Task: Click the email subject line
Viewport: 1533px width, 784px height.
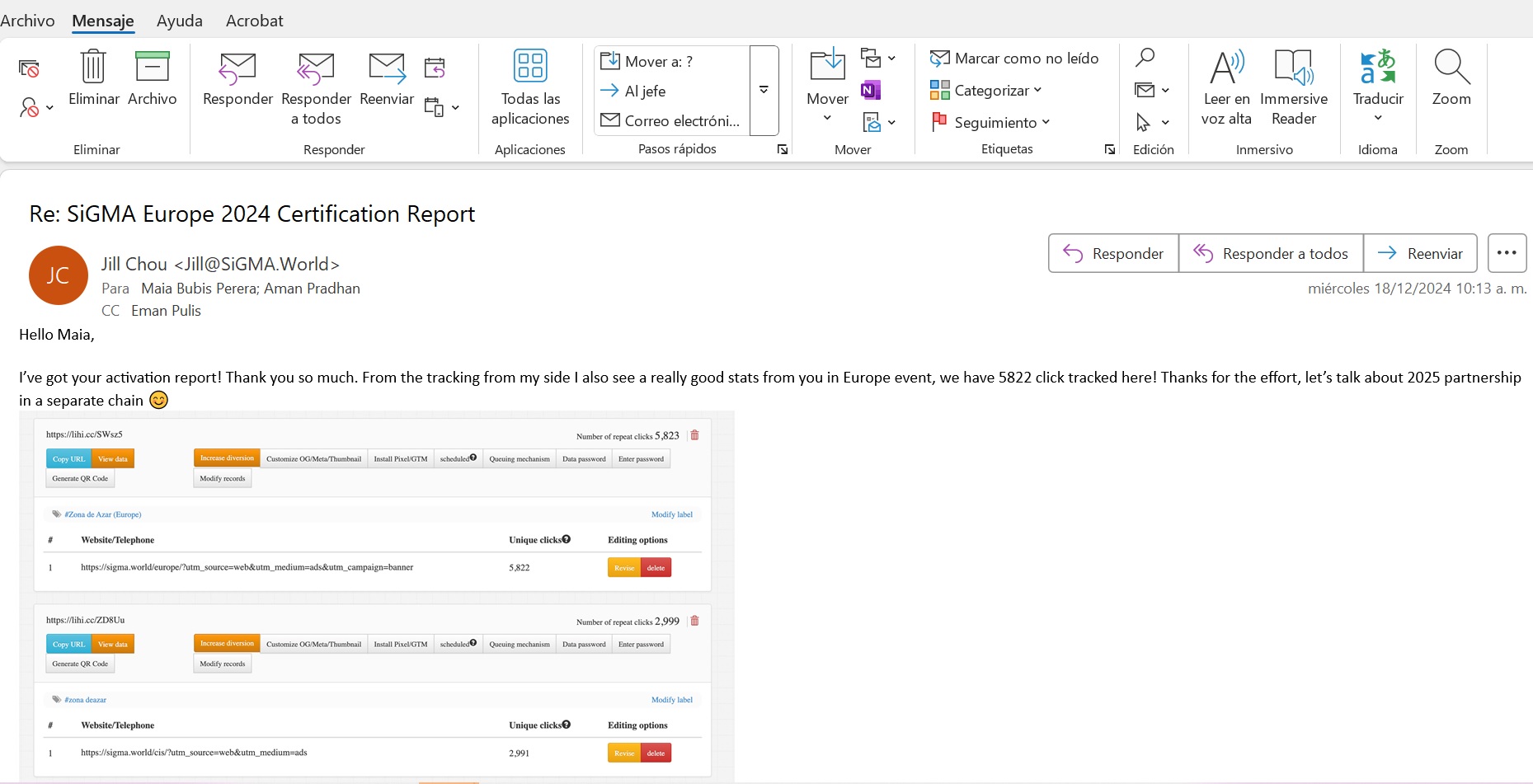Action: (x=252, y=214)
